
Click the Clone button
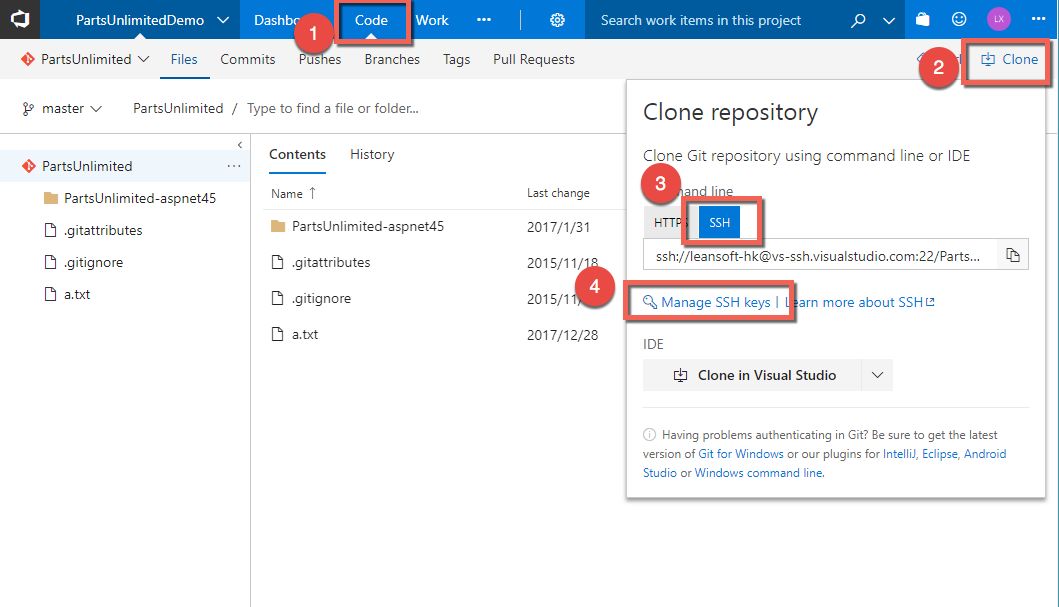[x=1009, y=59]
